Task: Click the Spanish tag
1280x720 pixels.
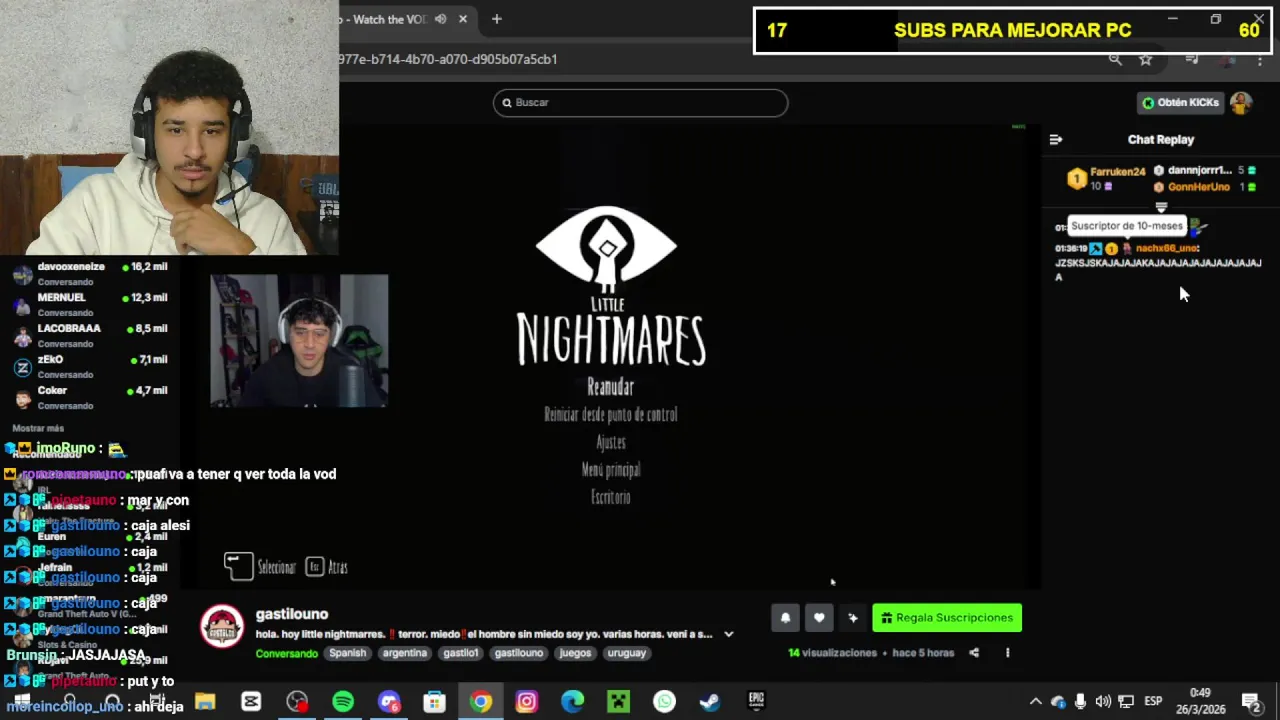Action: click(x=348, y=653)
